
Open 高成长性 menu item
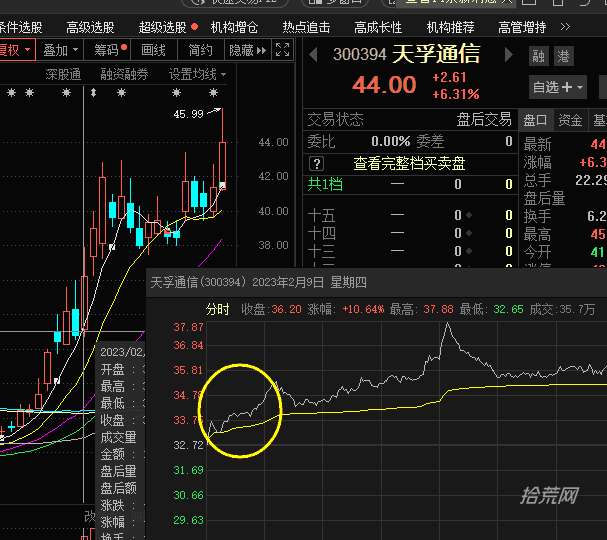pyautogui.click(x=378, y=27)
